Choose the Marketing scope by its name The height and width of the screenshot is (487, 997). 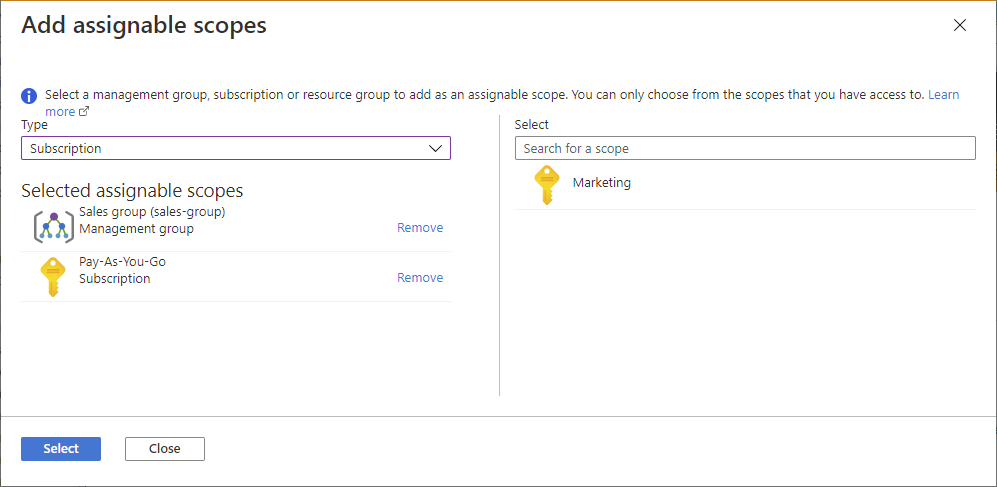(x=602, y=183)
